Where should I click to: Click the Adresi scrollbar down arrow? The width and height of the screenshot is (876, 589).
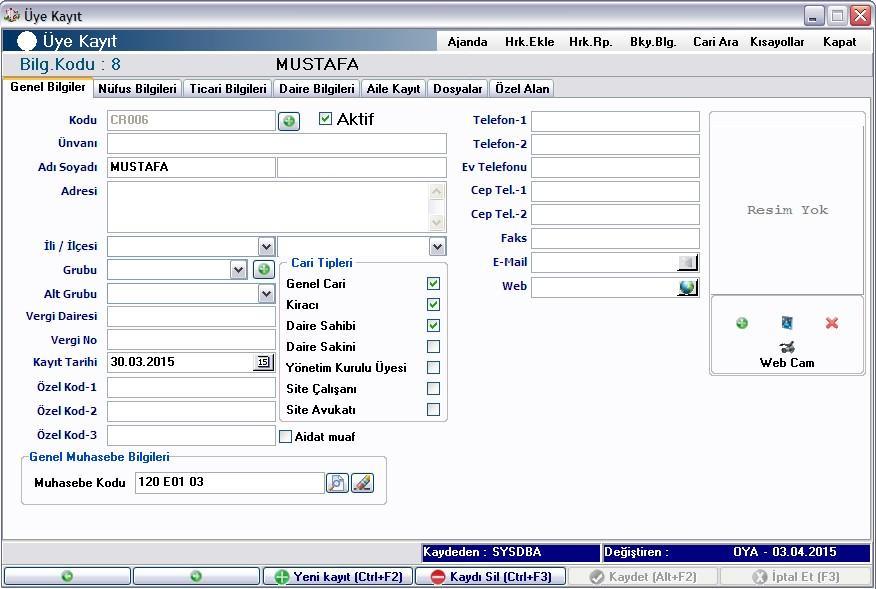click(x=437, y=223)
